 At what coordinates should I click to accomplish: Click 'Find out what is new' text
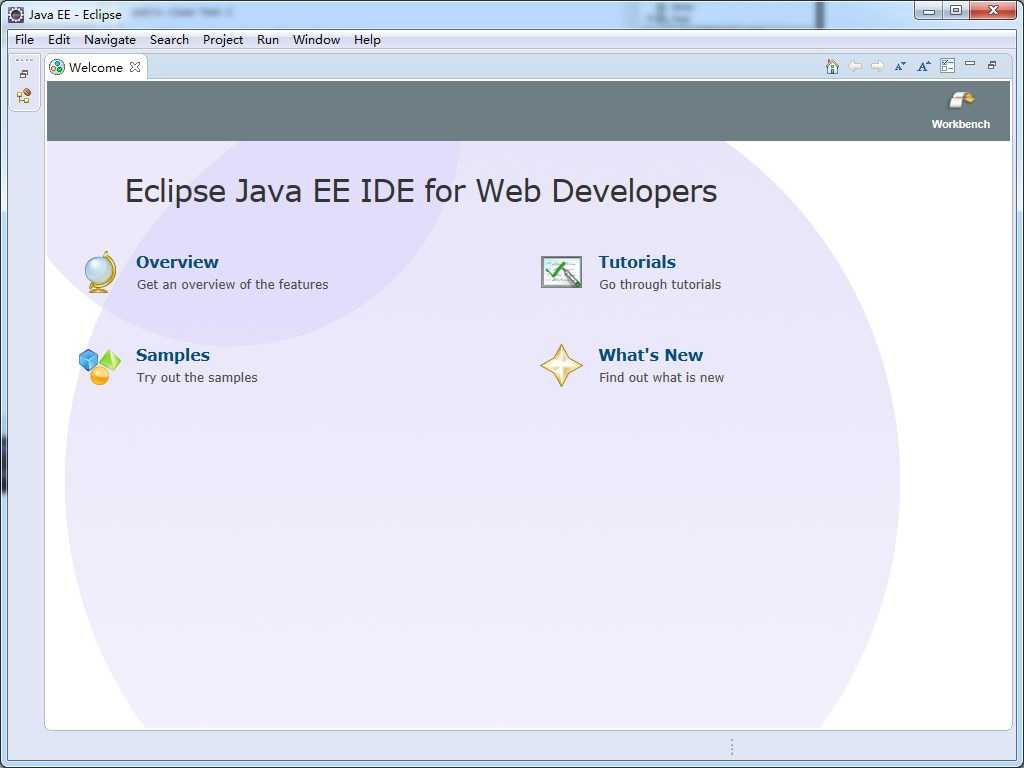coord(662,377)
